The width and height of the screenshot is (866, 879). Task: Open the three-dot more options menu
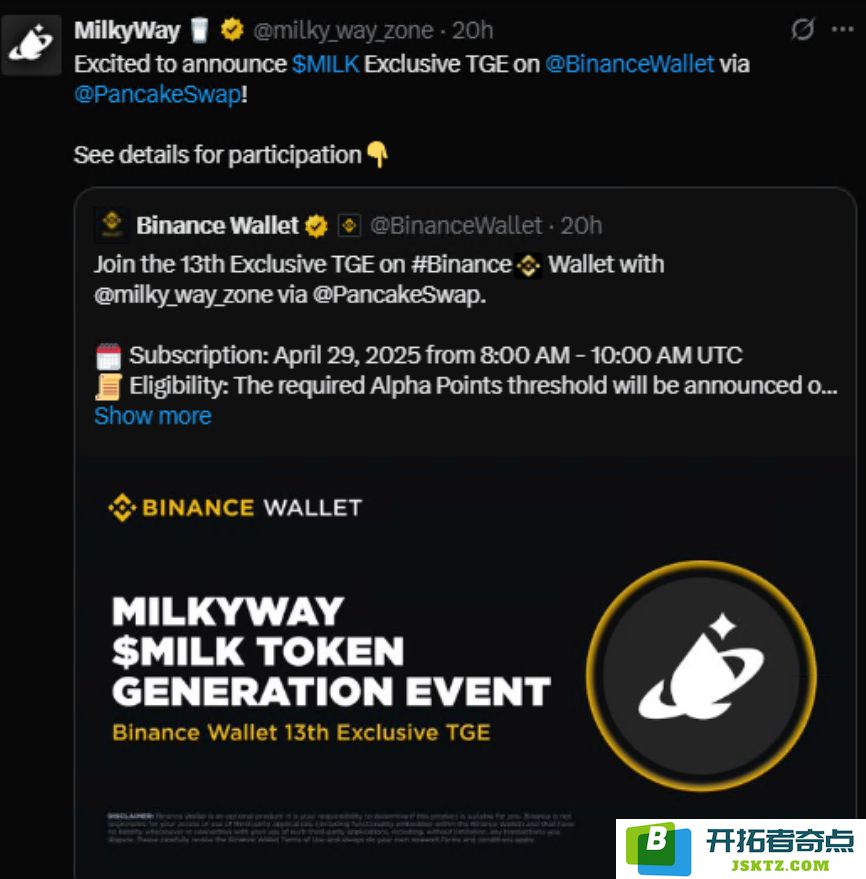[x=842, y=29]
